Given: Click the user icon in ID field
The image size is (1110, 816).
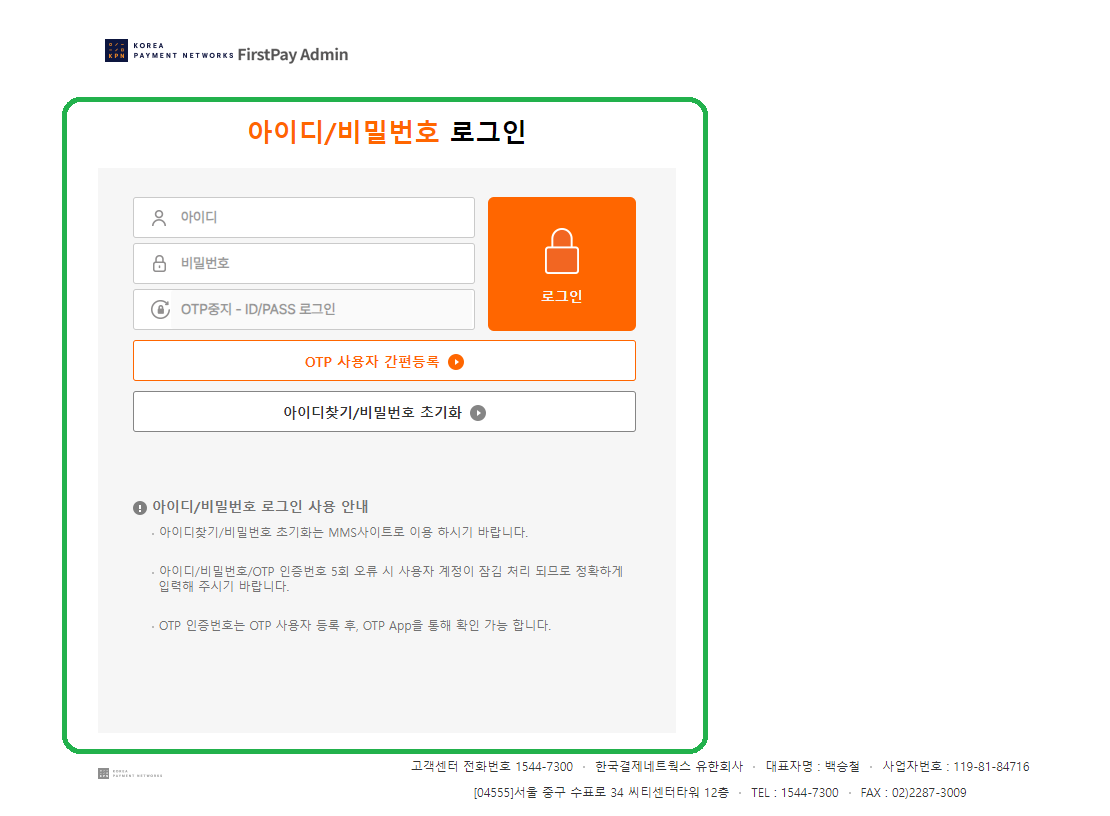Looking at the screenshot, I should [159, 218].
